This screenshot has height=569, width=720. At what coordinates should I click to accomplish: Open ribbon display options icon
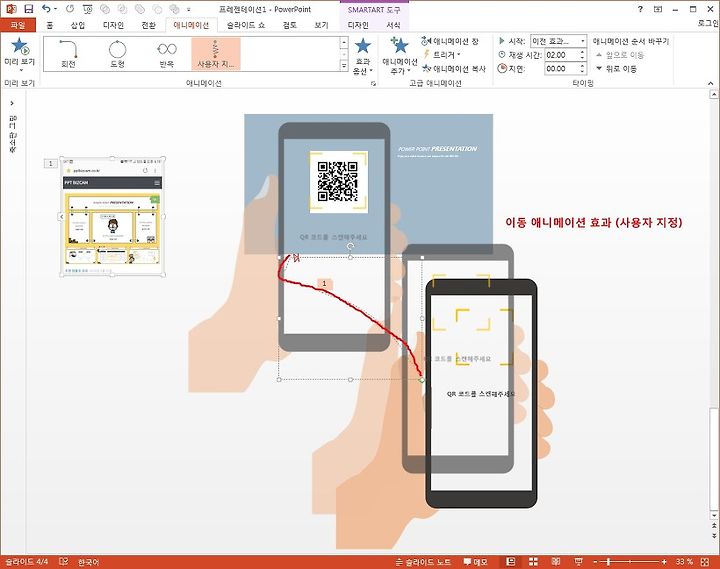click(x=658, y=9)
